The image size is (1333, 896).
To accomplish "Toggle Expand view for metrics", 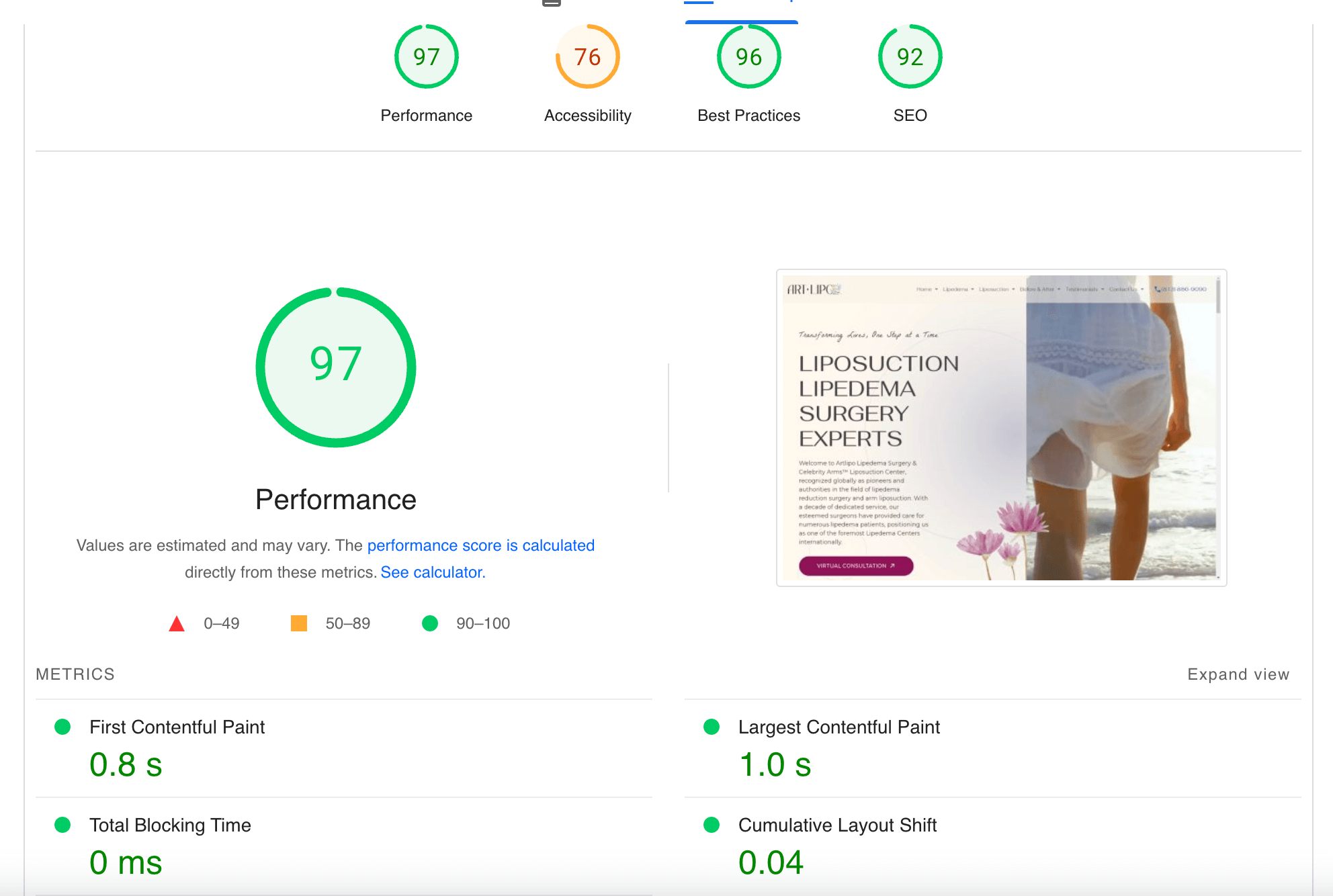I will (1238, 674).
